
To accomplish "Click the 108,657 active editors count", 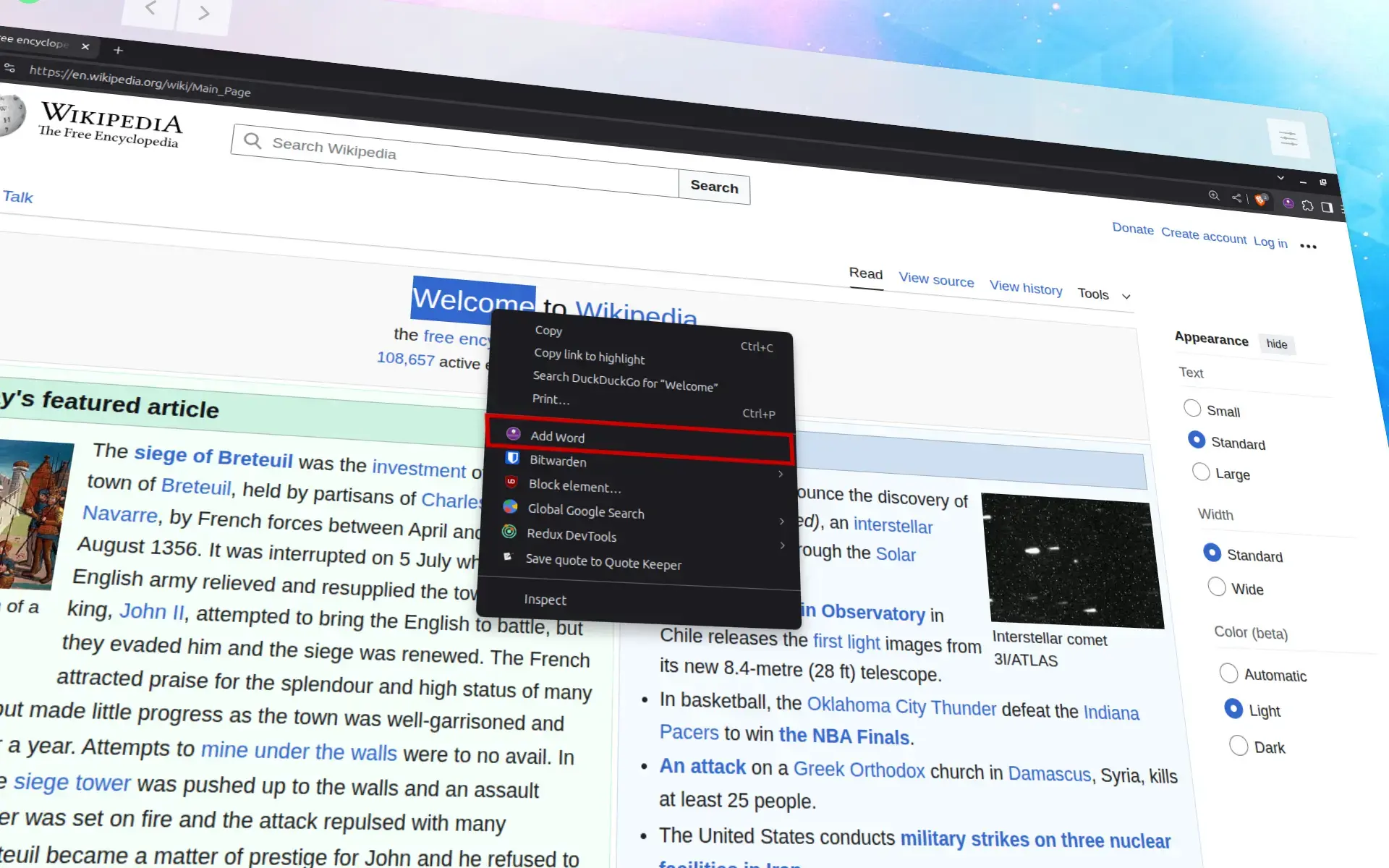I will (406, 359).
